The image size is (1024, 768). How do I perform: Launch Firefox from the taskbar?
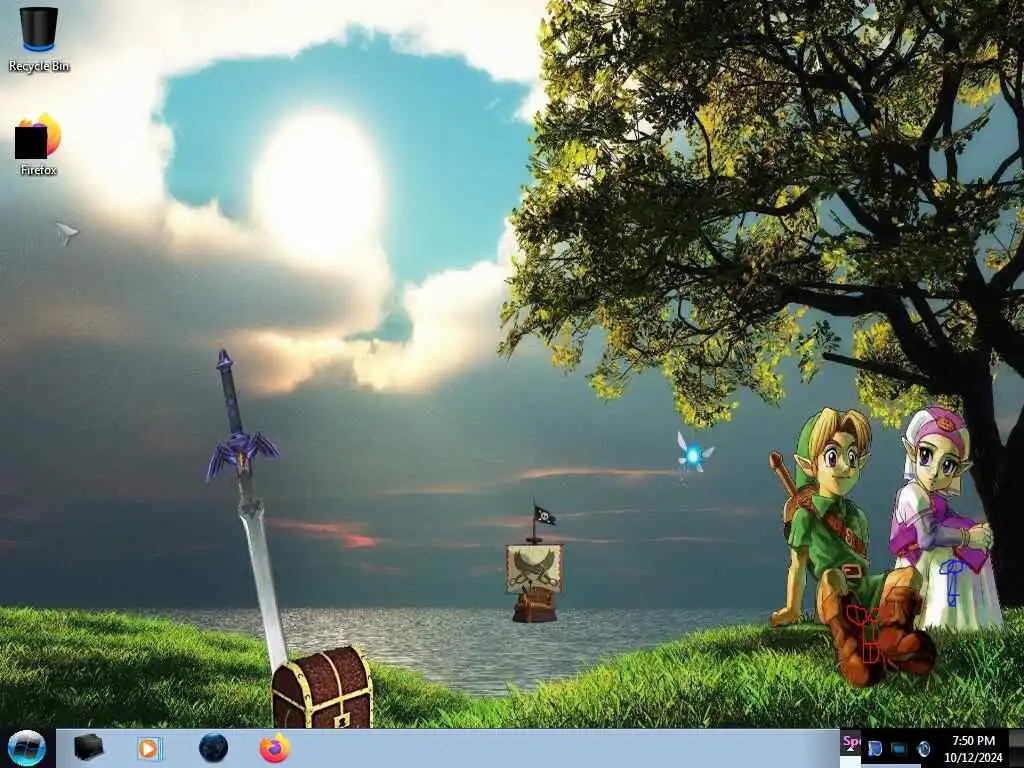(x=275, y=748)
